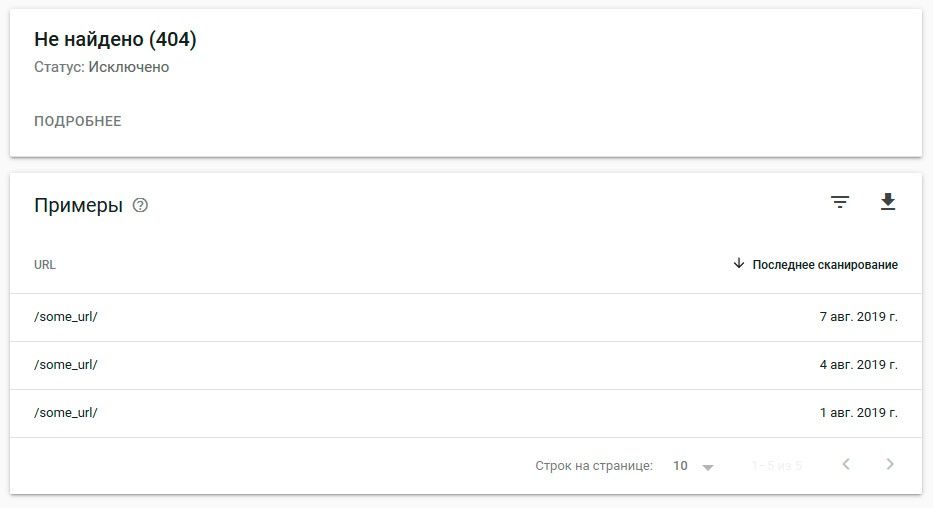This screenshot has width=933, height=508.
Task: Click the date 1 авг. 2019 г.
Action: click(x=858, y=413)
